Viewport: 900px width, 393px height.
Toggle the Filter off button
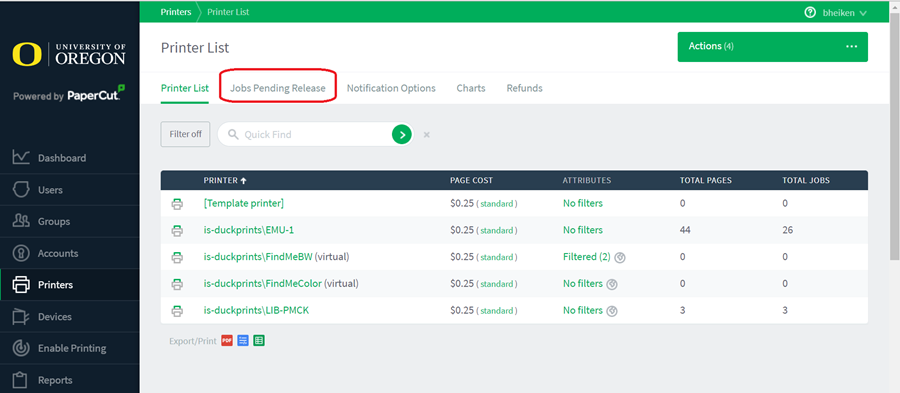pos(185,134)
